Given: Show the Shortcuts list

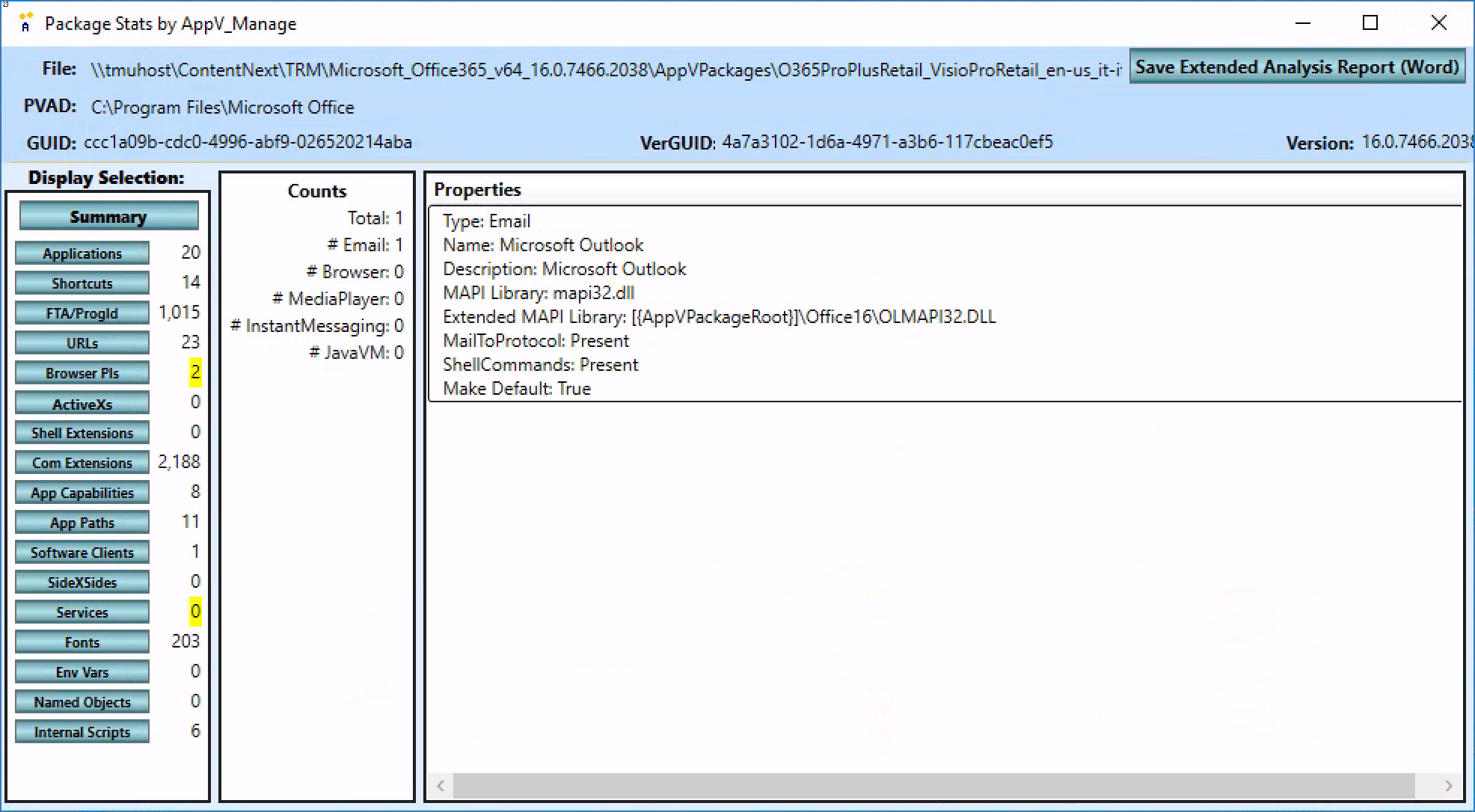Looking at the screenshot, I should point(82,283).
